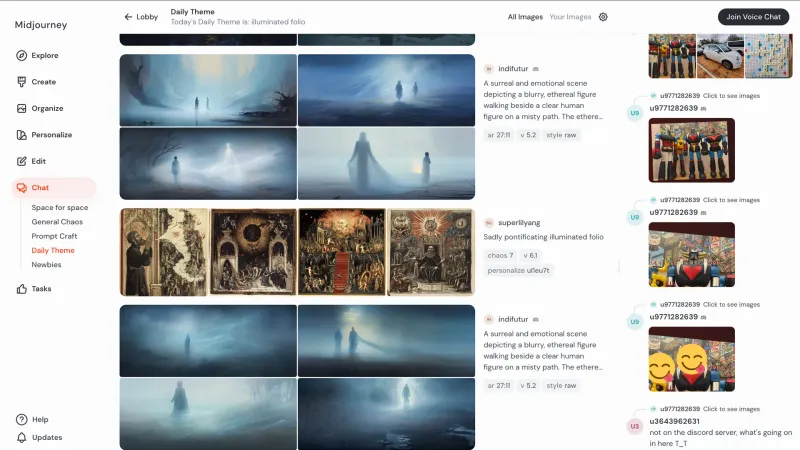Open the gear settings icon beside Your Images
This screenshot has width=800, height=450.
[603, 17]
